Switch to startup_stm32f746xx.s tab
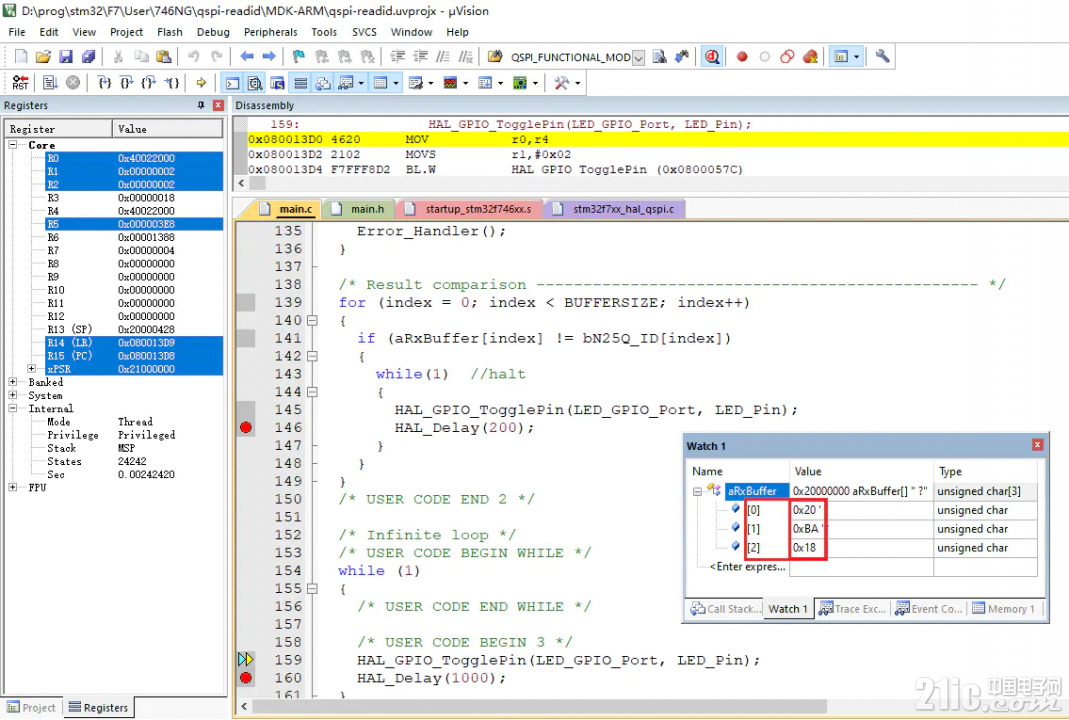1069x720 pixels. 470,209
